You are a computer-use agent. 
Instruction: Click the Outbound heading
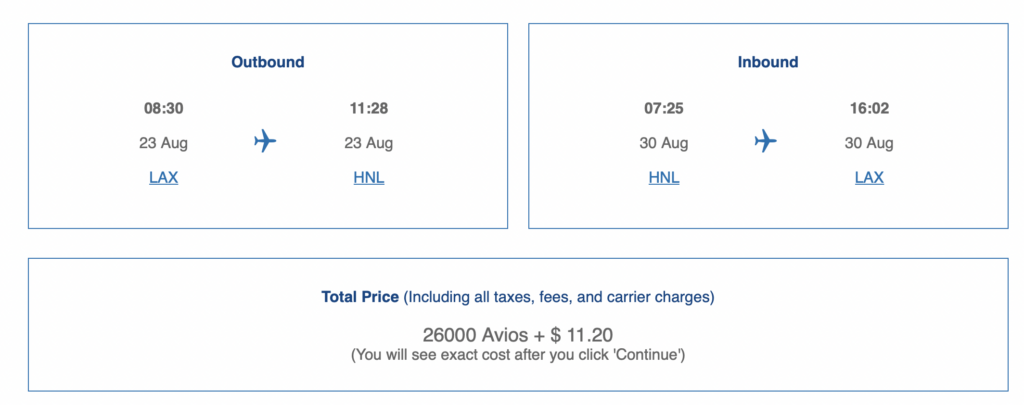pos(268,62)
